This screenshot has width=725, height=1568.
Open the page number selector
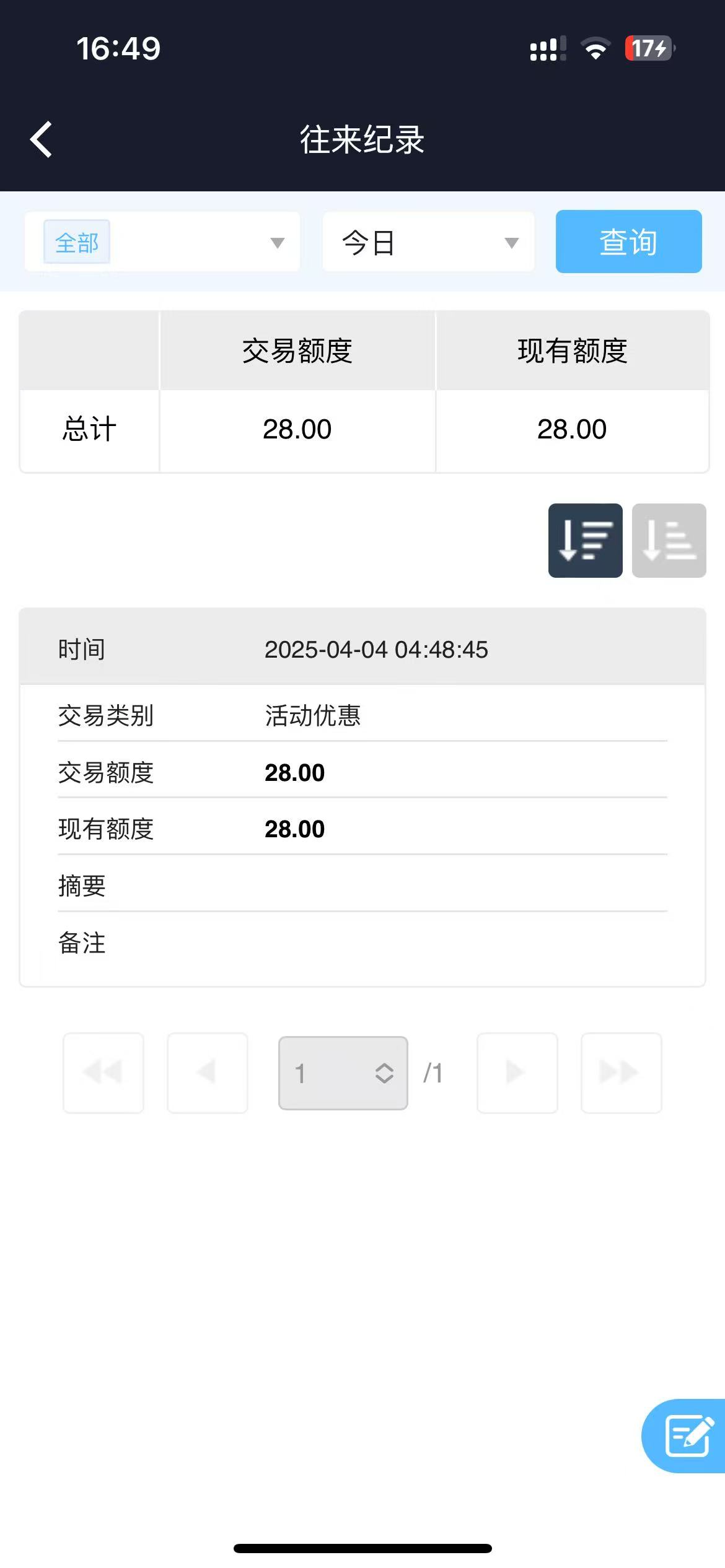point(343,1073)
